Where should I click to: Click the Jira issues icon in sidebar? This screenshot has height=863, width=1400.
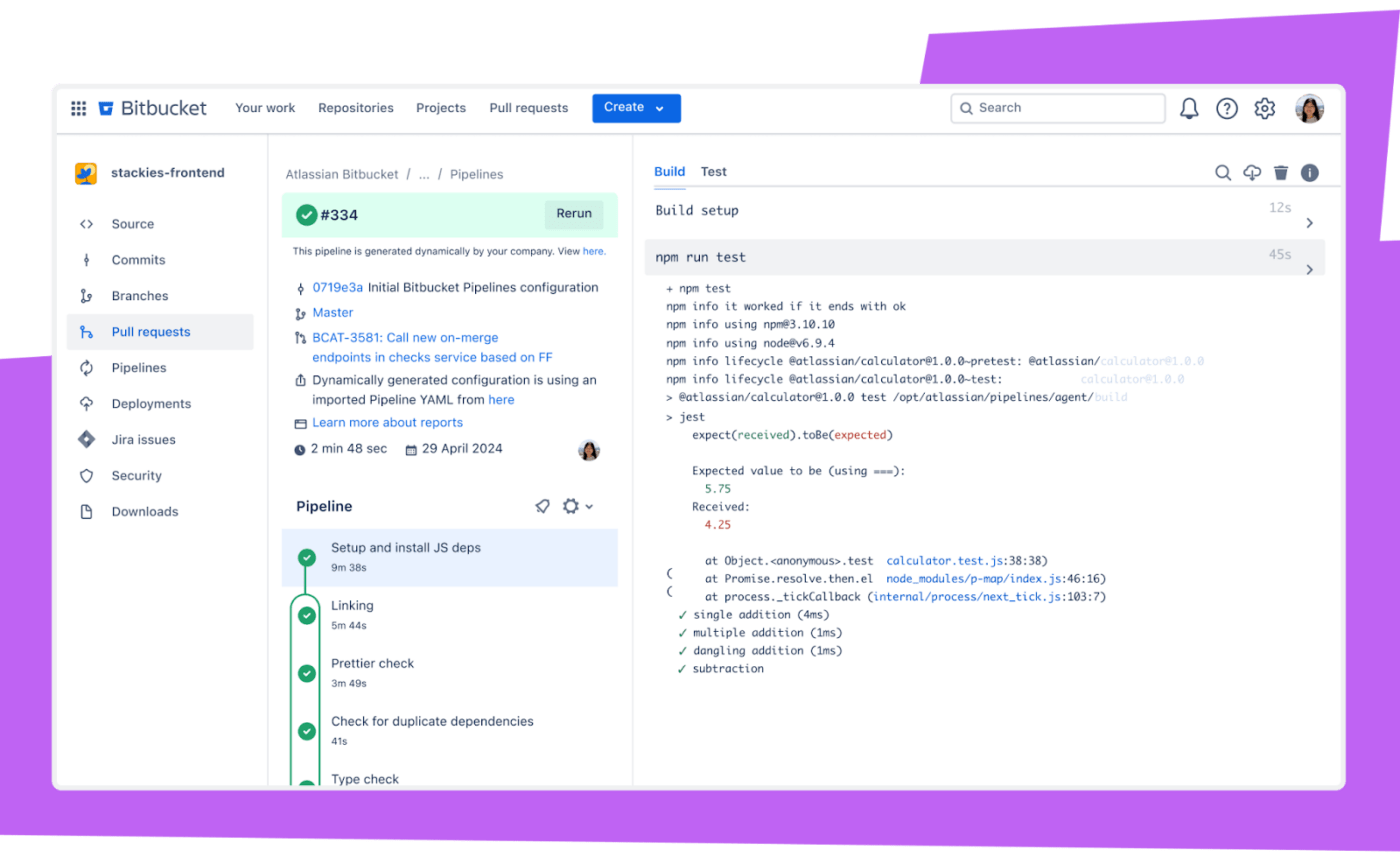(87, 439)
